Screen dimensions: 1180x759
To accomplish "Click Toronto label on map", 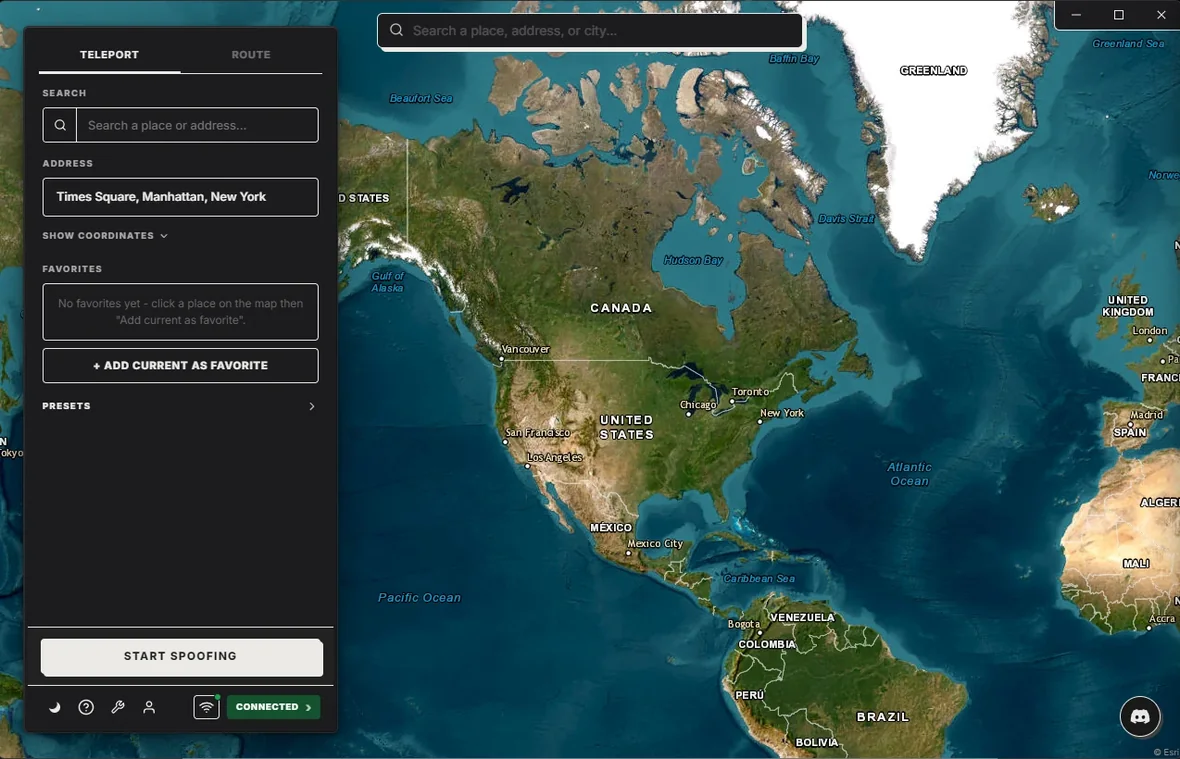I will pos(750,392).
